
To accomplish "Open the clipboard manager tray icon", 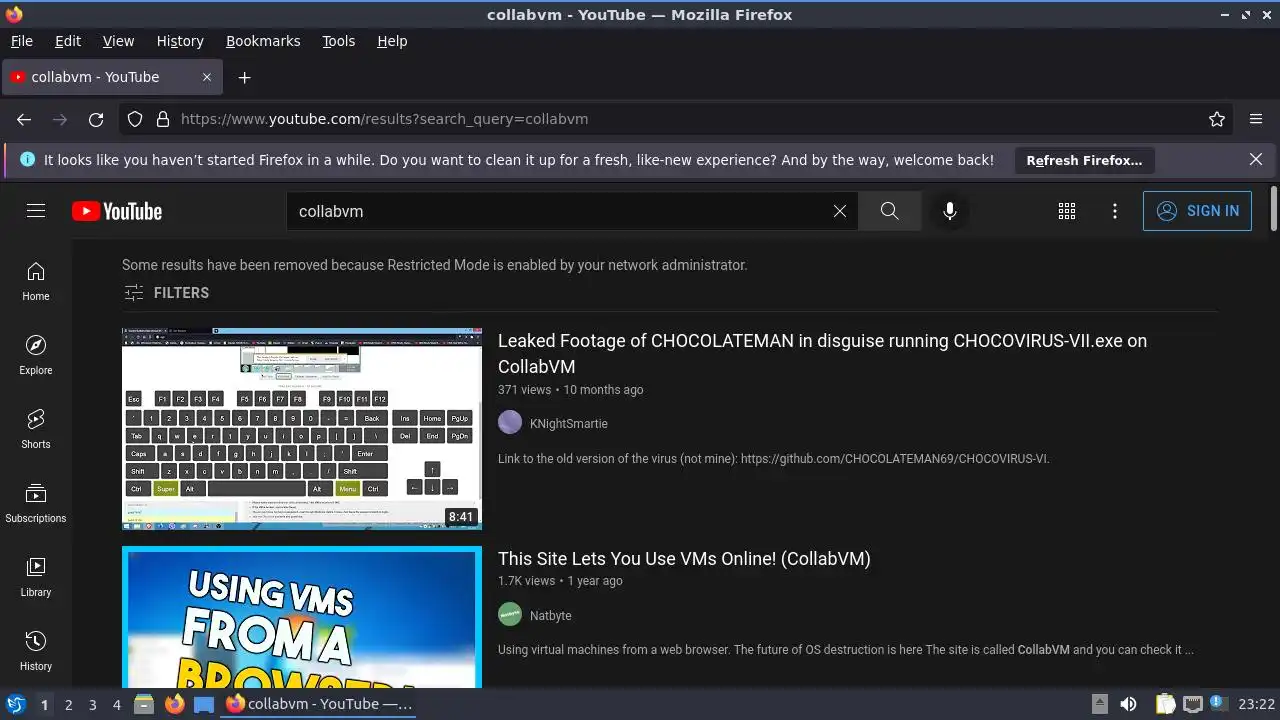I will pos(1166,704).
